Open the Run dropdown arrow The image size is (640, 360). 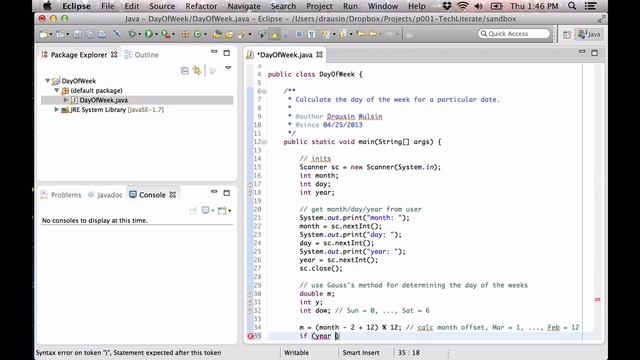point(156,35)
